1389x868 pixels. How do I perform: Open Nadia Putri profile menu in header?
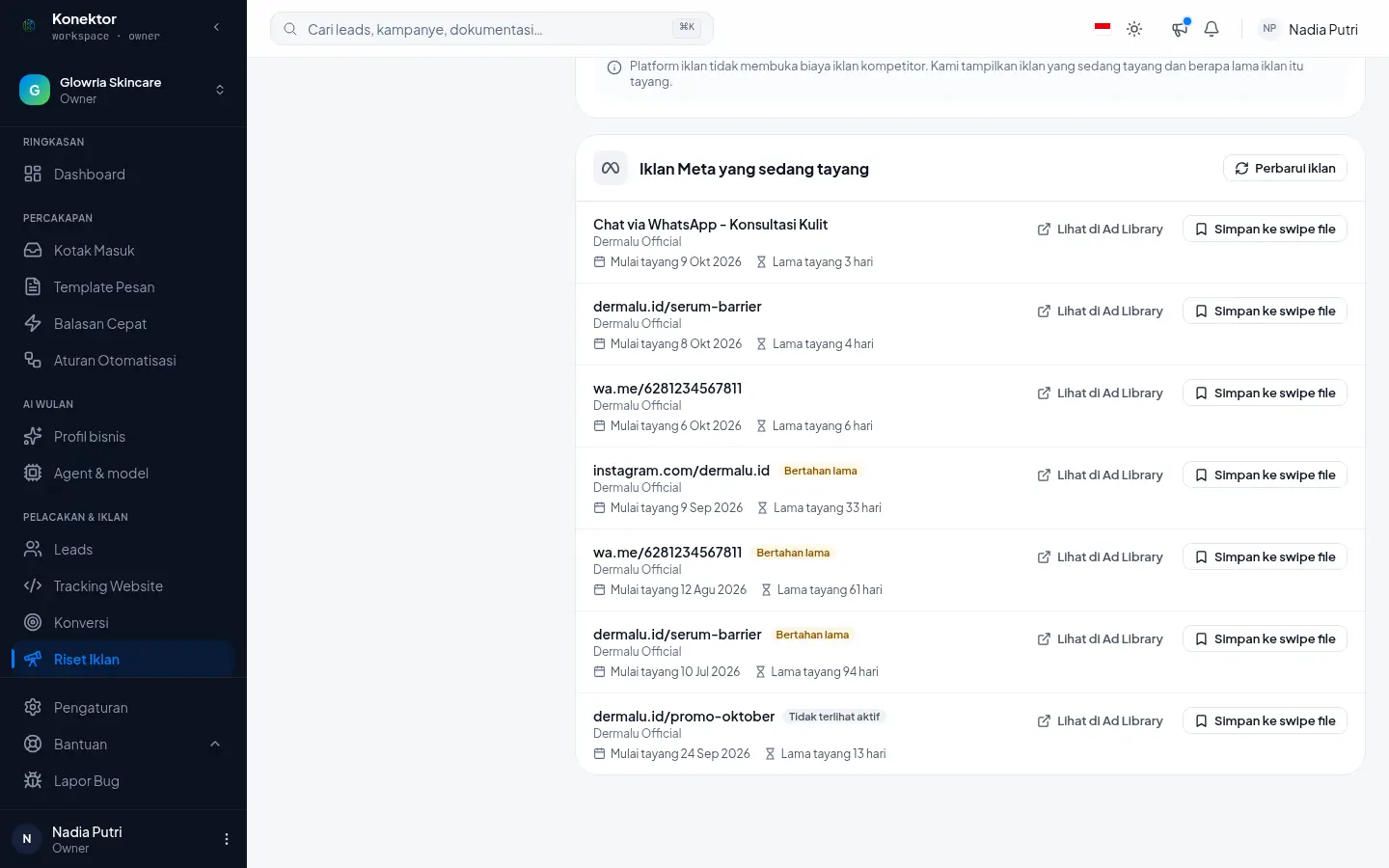[x=1308, y=29]
